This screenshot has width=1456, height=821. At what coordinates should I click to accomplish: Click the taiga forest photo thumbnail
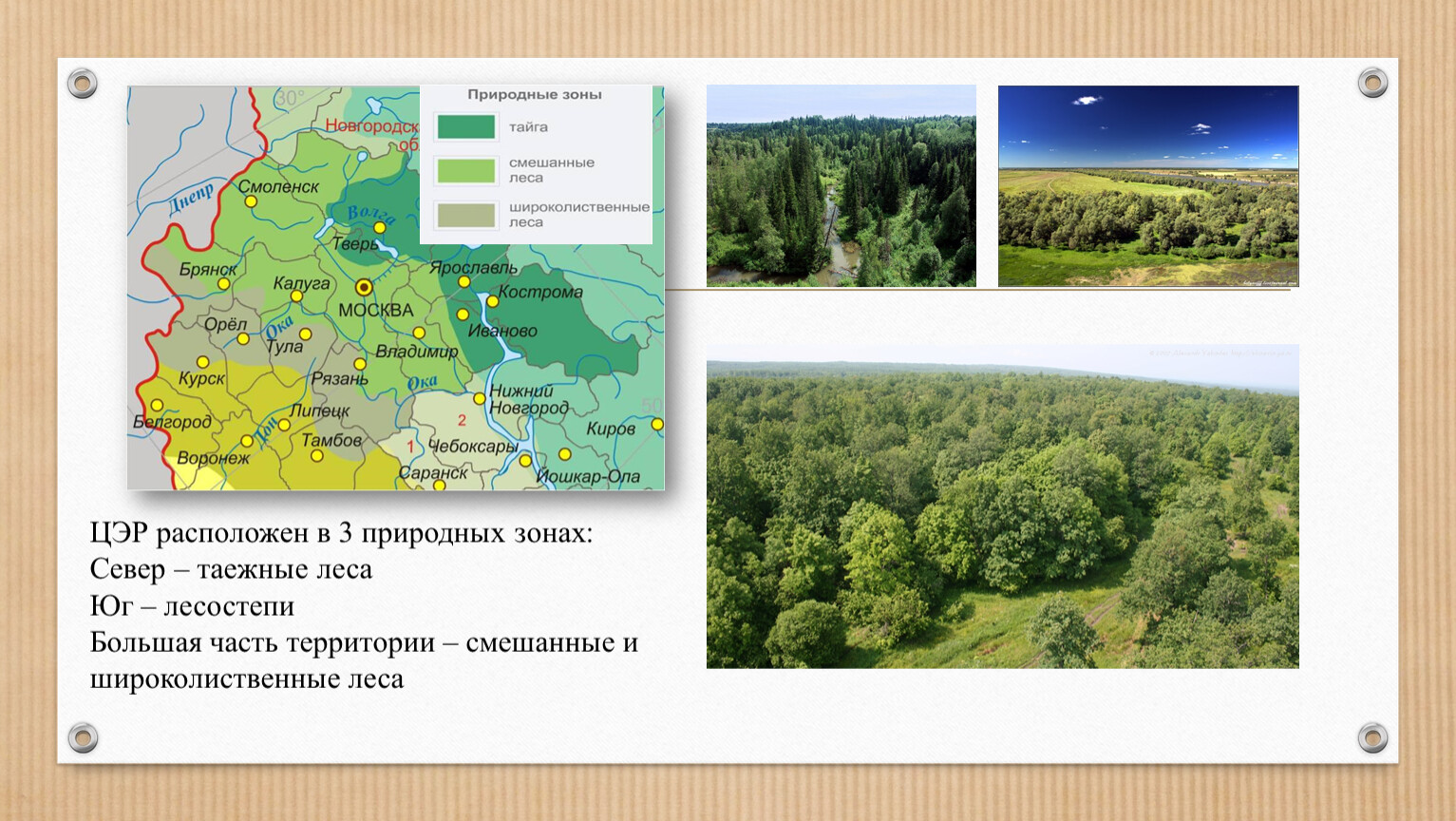pos(841,186)
